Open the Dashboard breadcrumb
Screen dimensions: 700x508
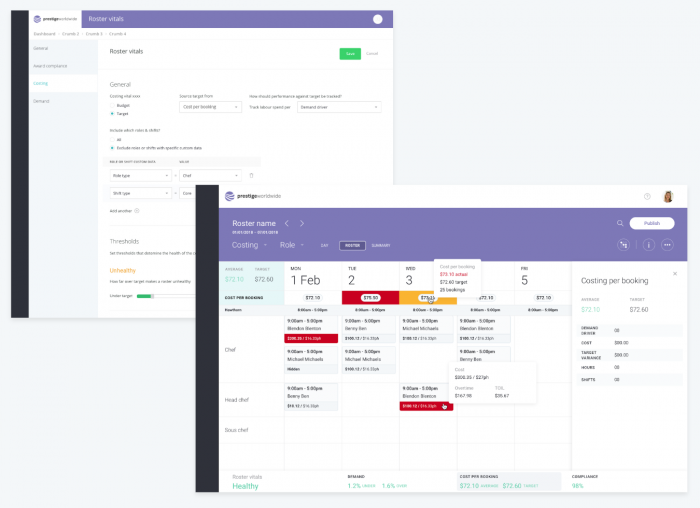coord(45,34)
